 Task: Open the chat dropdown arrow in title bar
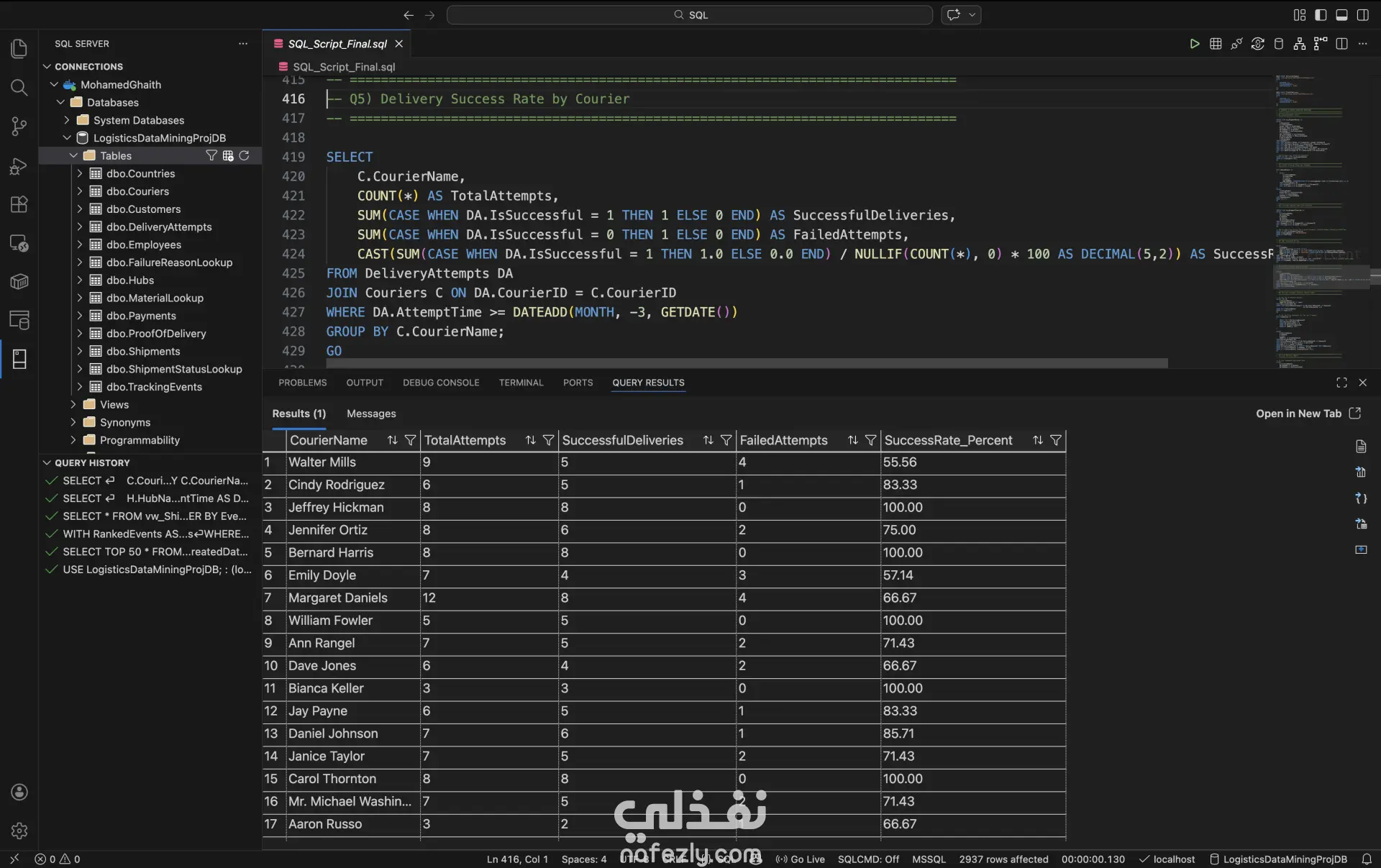pyautogui.click(x=972, y=15)
